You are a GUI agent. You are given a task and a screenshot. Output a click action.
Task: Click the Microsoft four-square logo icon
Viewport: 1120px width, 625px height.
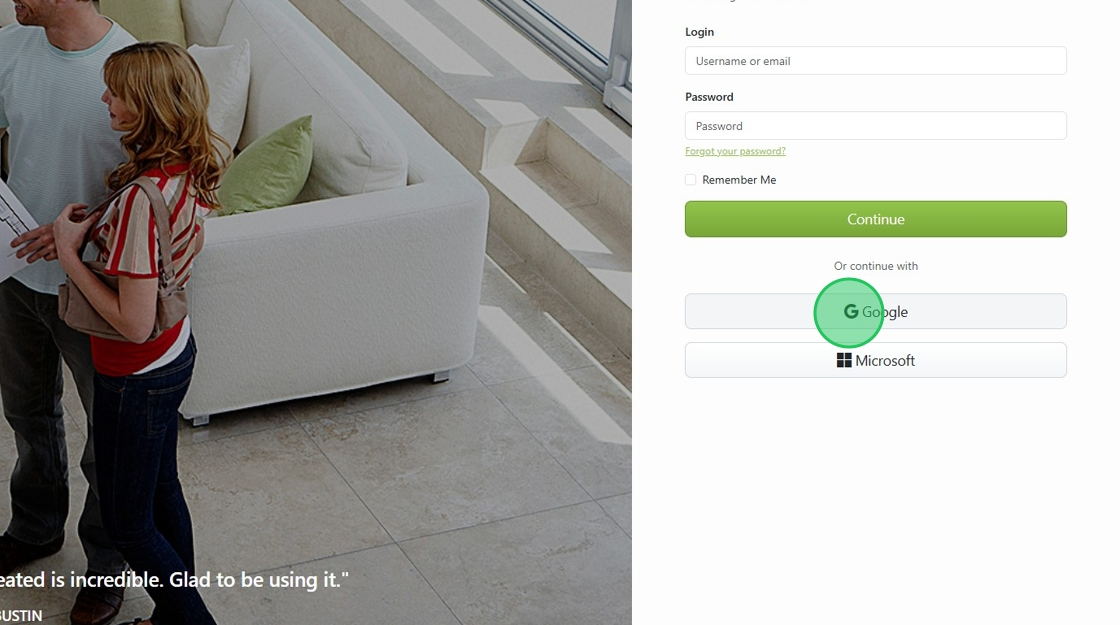(844, 361)
